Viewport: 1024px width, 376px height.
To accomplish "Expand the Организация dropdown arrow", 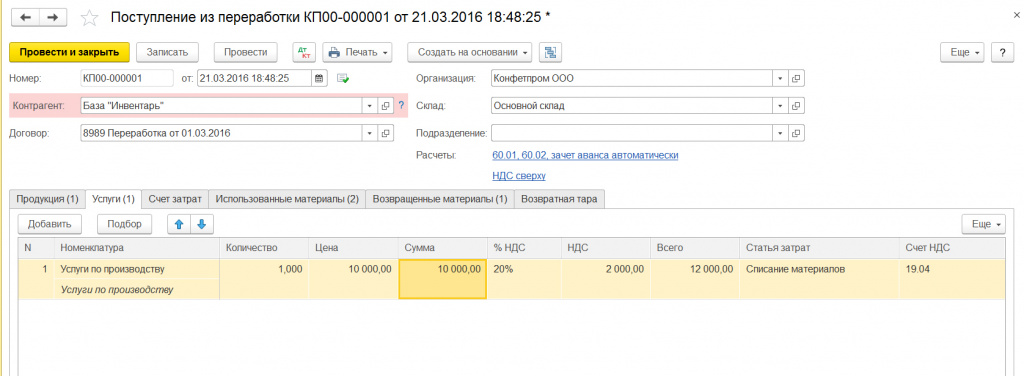I will pyautogui.click(x=780, y=78).
